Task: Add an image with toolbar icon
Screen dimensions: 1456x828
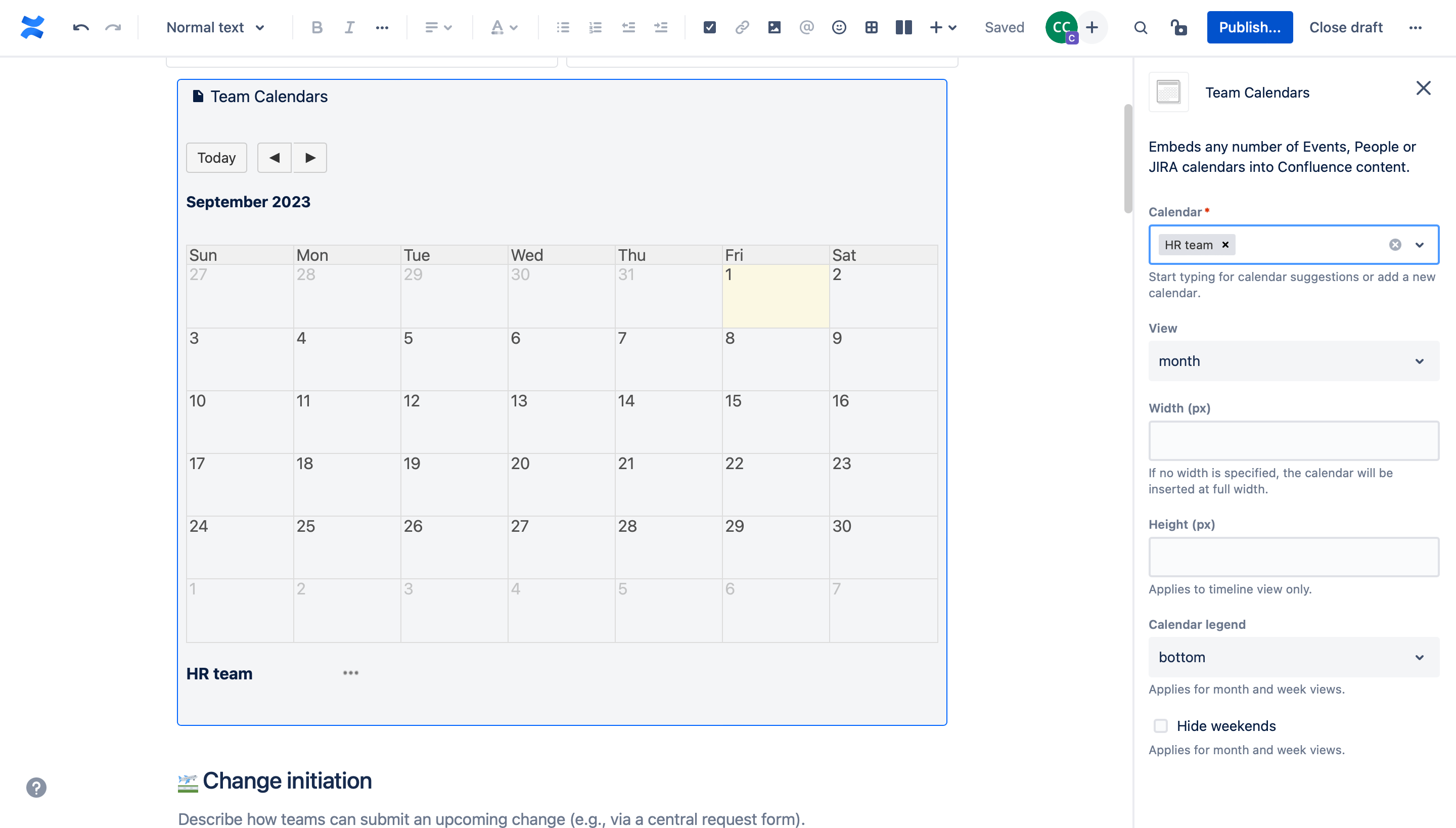Action: point(774,27)
